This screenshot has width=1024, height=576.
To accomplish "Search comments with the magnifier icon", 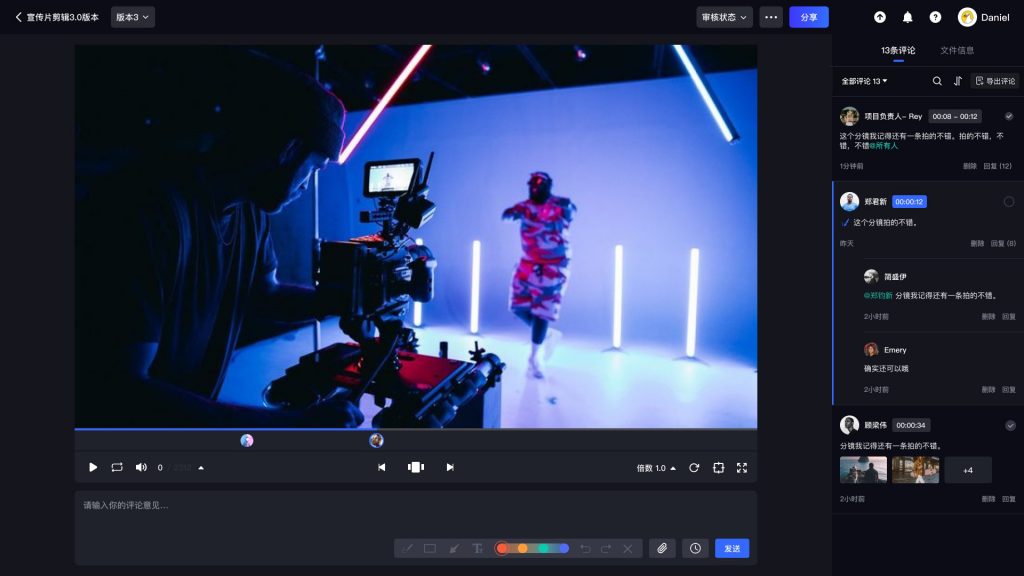I will pyautogui.click(x=937, y=81).
